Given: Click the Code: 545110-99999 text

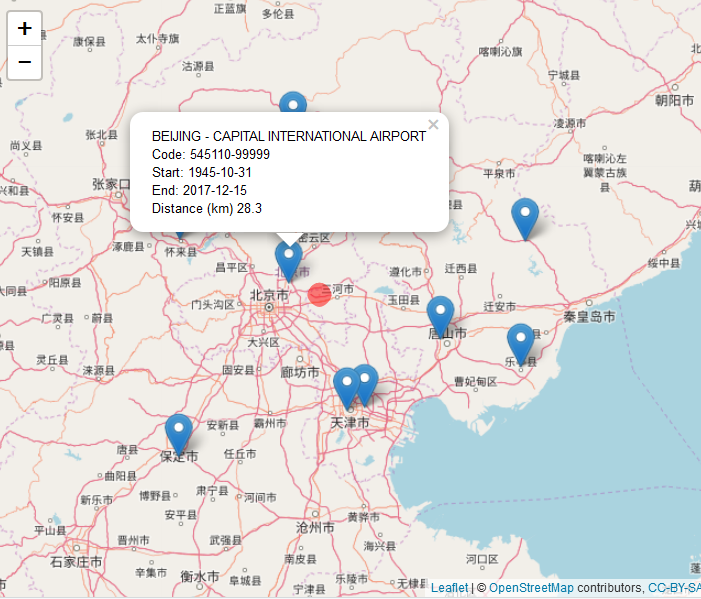Looking at the screenshot, I should pos(210,154).
